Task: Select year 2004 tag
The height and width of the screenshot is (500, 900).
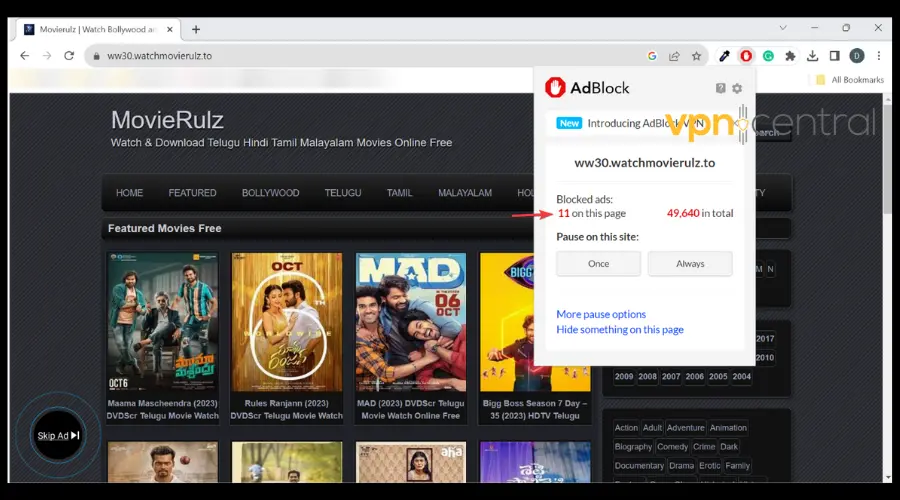Action: click(x=742, y=377)
